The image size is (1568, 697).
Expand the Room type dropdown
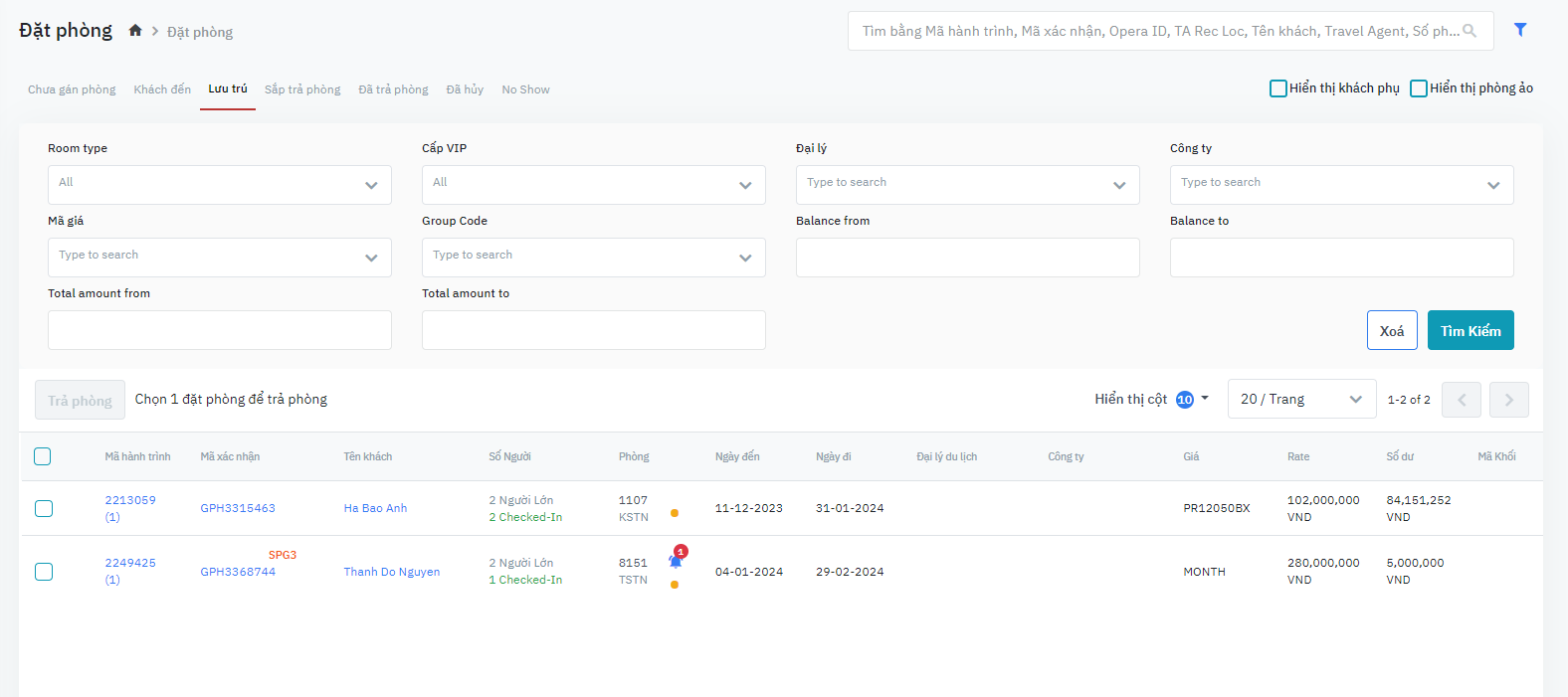[x=220, y=185]
